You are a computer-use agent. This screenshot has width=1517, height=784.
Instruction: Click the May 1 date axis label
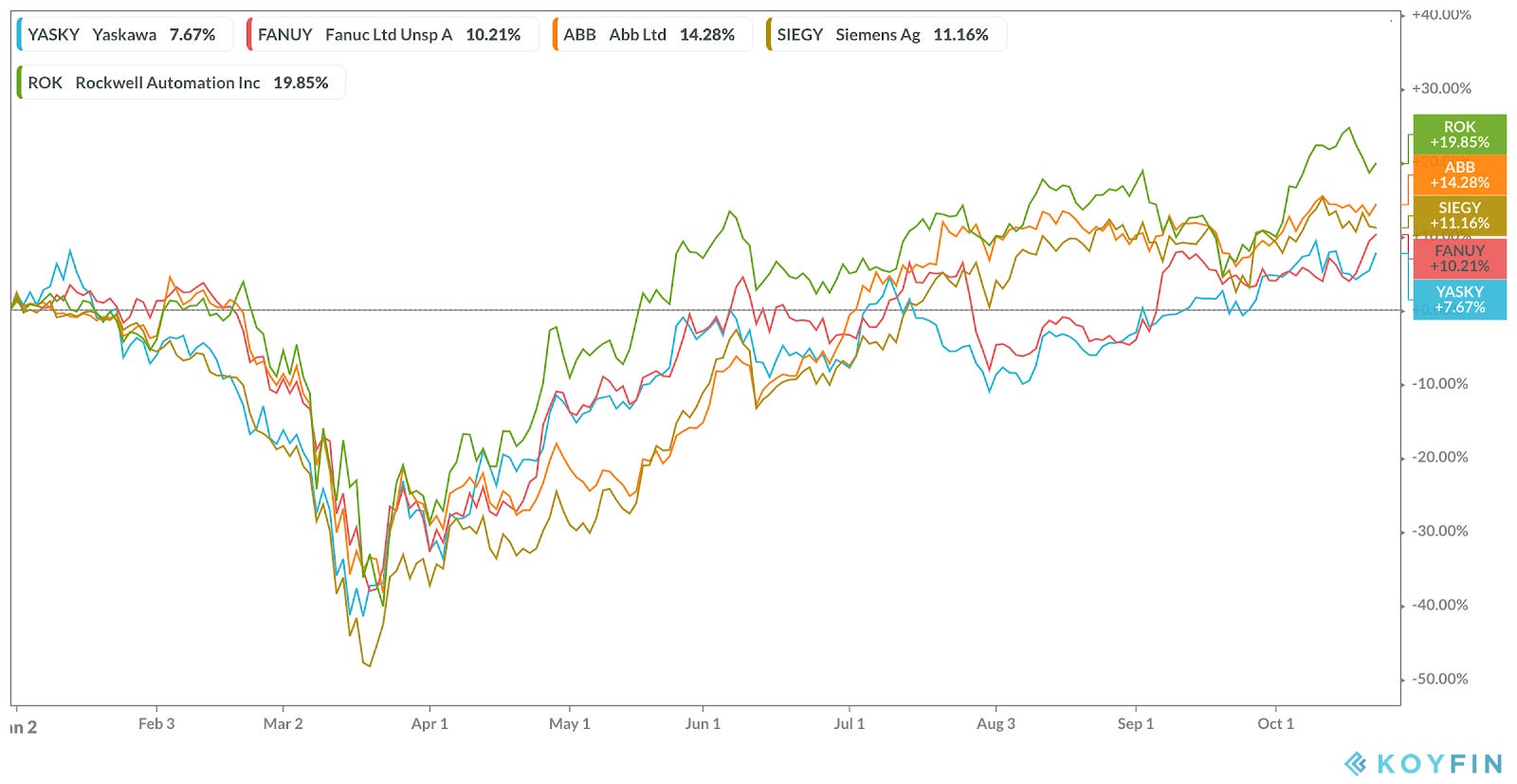click(569, 723)
